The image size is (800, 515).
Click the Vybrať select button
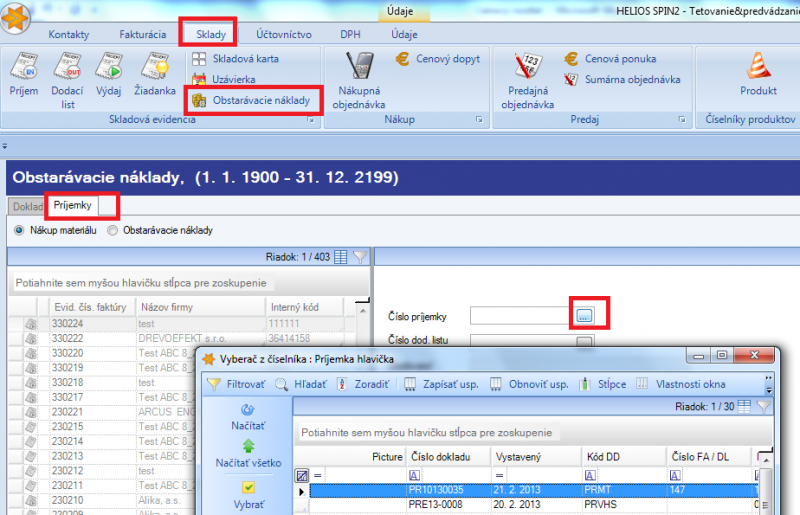[x=248, y=495]
